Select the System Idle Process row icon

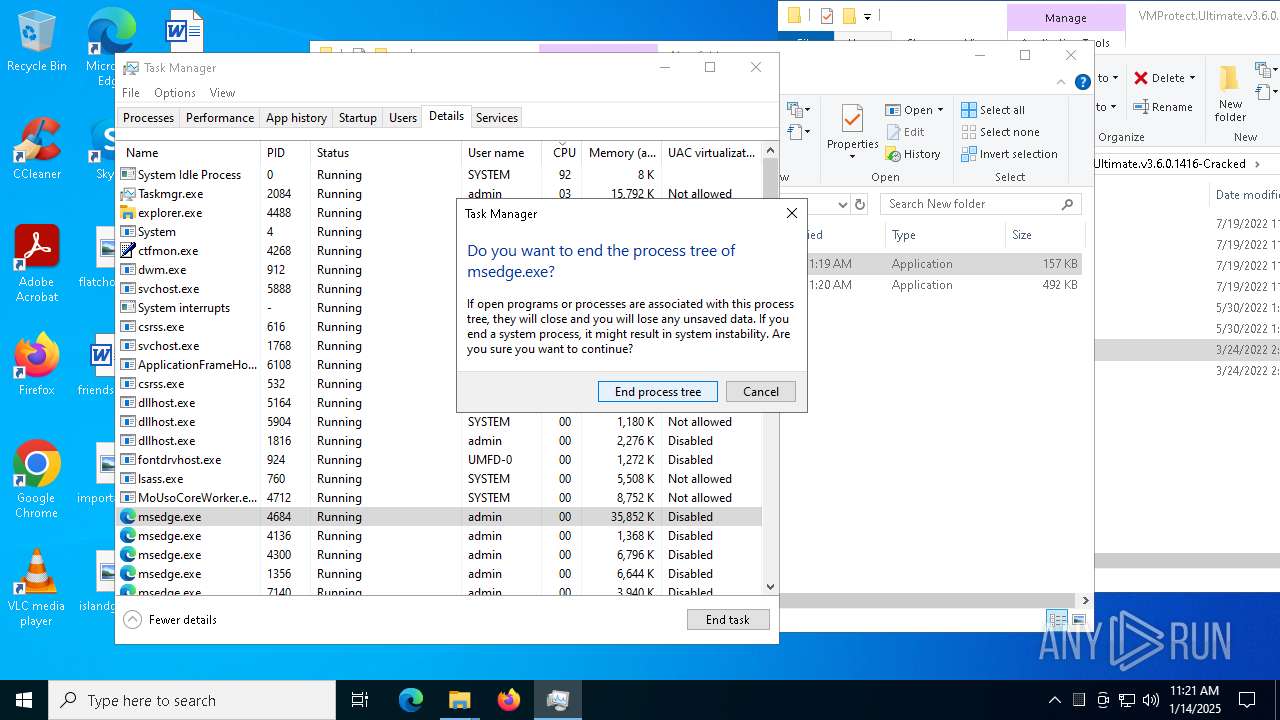click(x=128, y=174)
